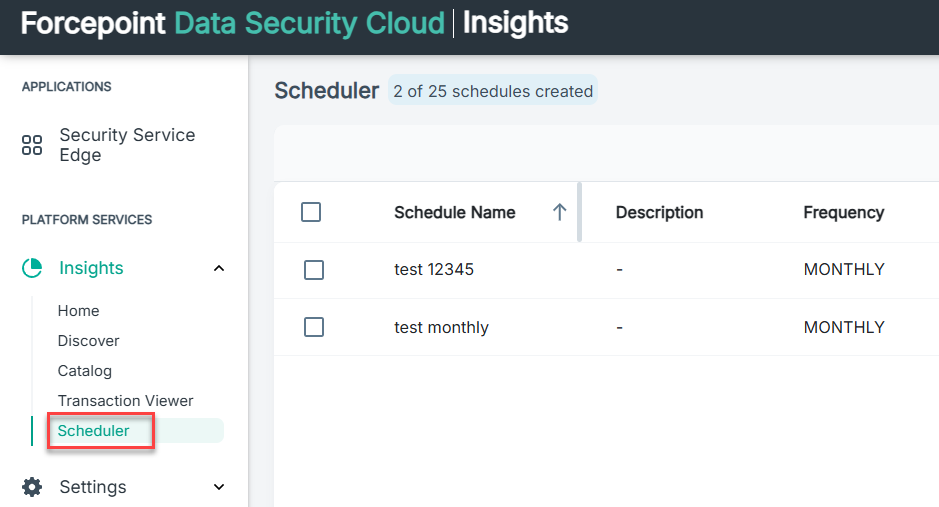The width and height of the screenshot is (939, 507).
Task: Open the Security Service Edge grid icon
Action: pyautogui.click(x=32, y=145)
